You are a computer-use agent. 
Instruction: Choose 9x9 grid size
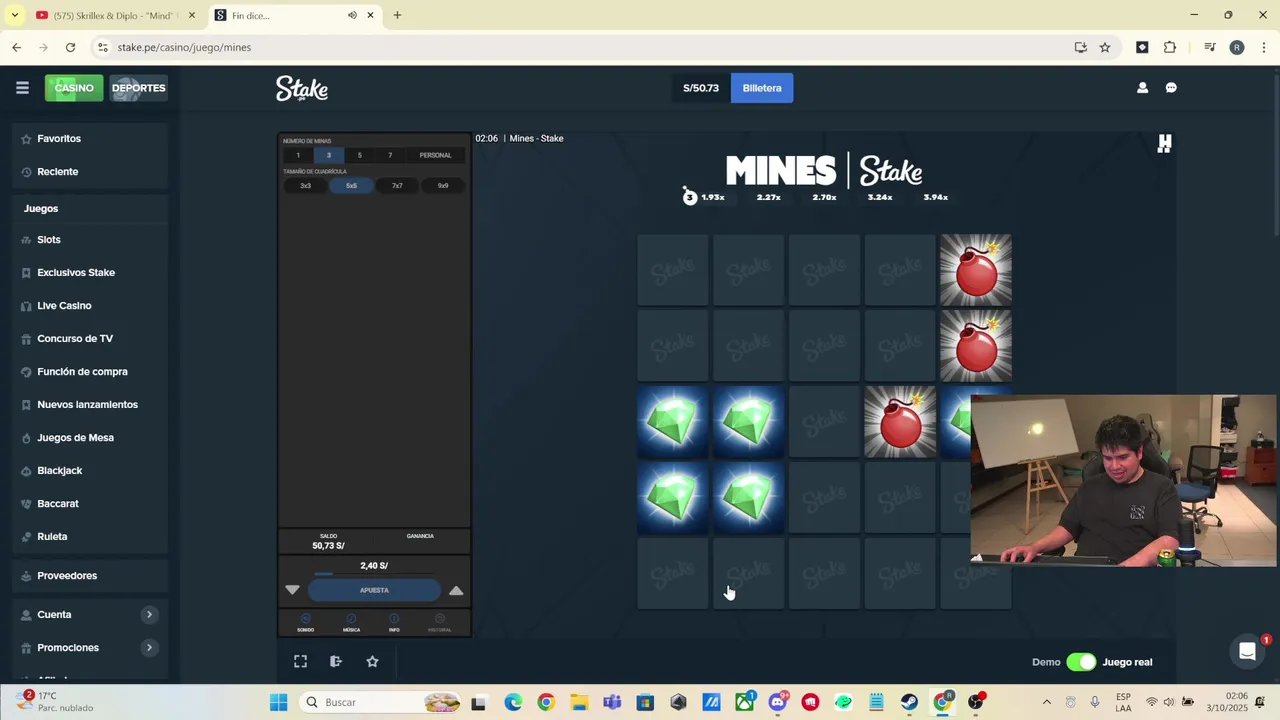443,186
